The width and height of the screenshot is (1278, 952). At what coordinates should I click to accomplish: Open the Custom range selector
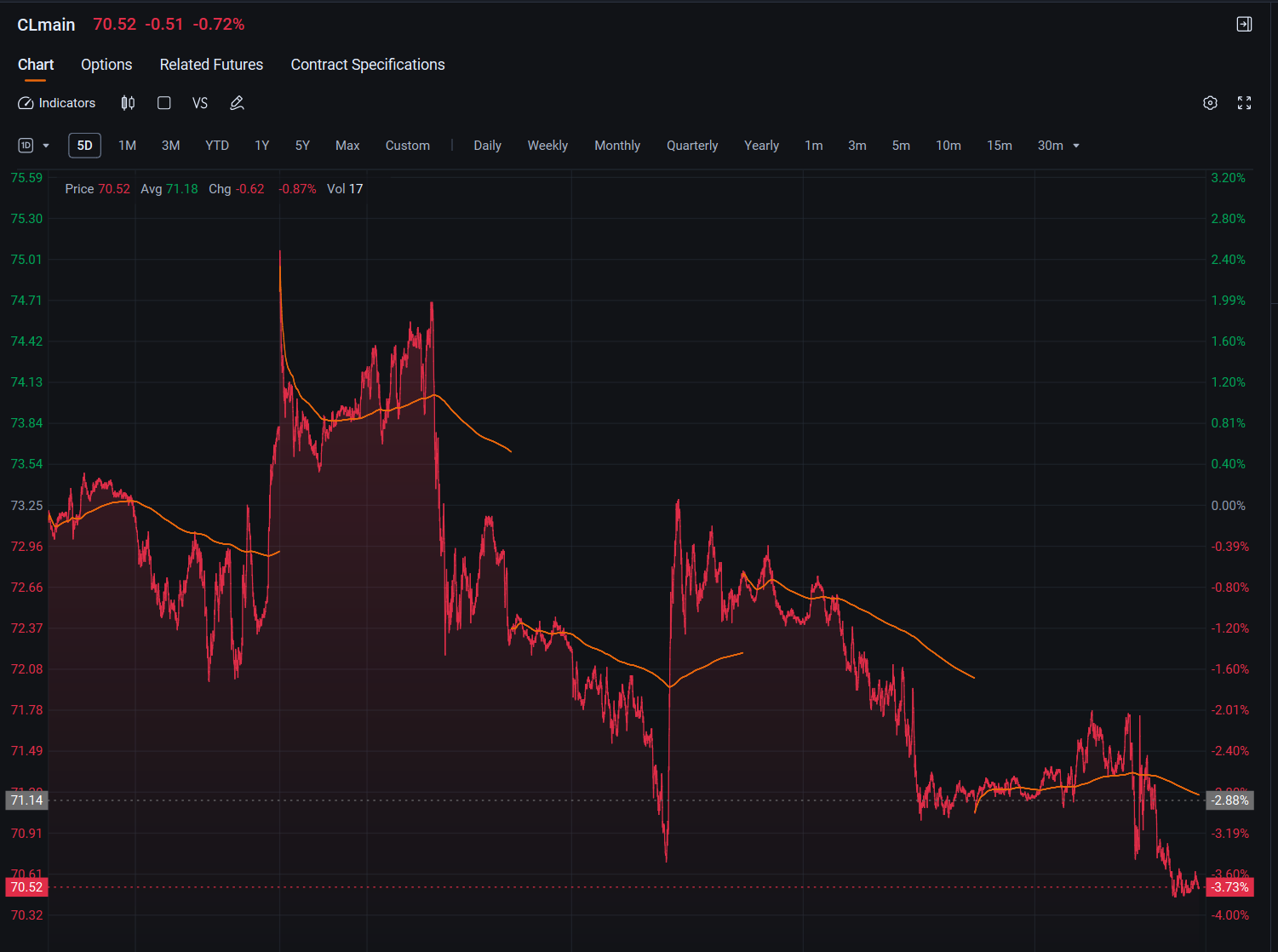(407, 146)
